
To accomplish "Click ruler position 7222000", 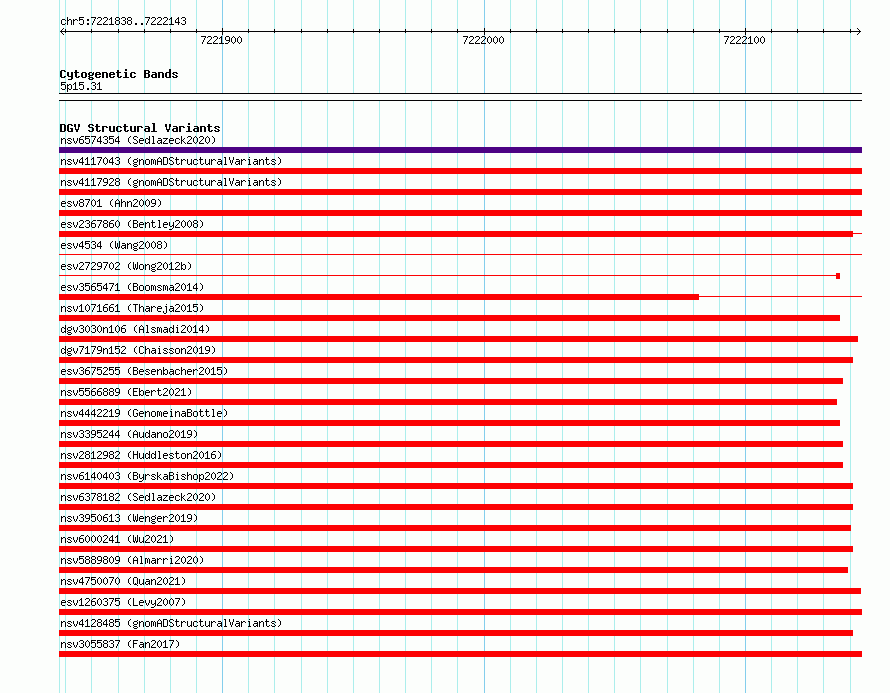I will point(483,40).
